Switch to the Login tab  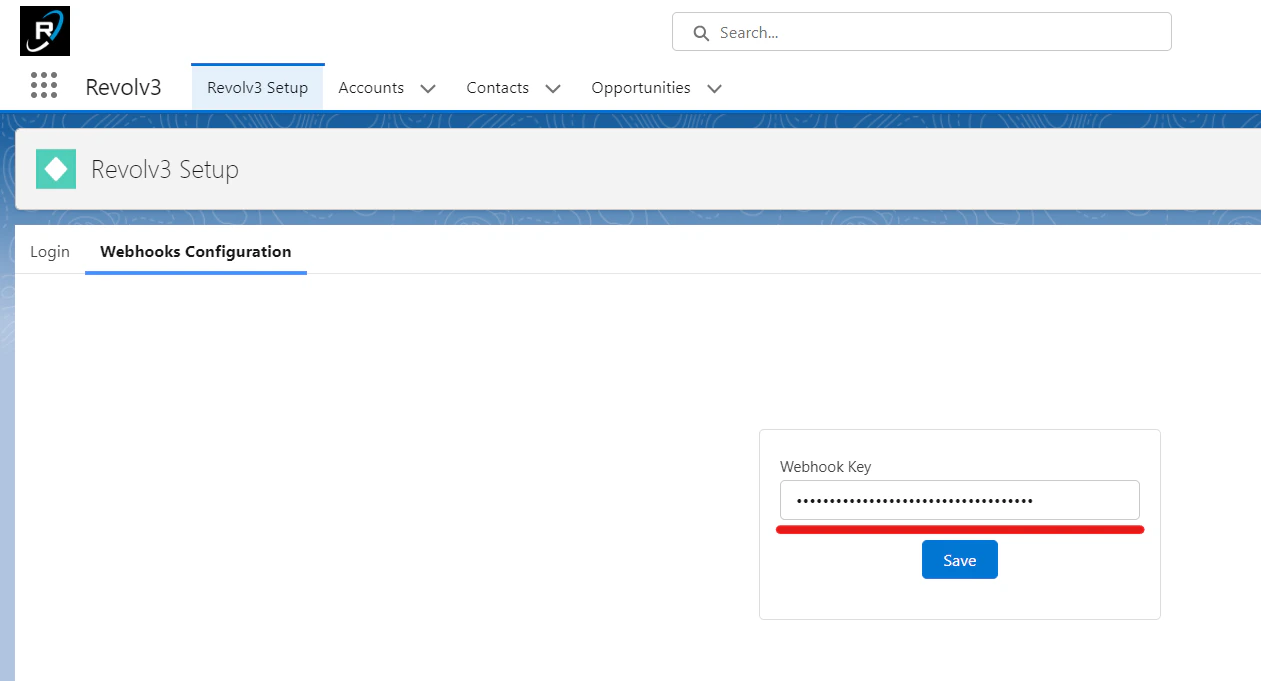tap(50, 252)
